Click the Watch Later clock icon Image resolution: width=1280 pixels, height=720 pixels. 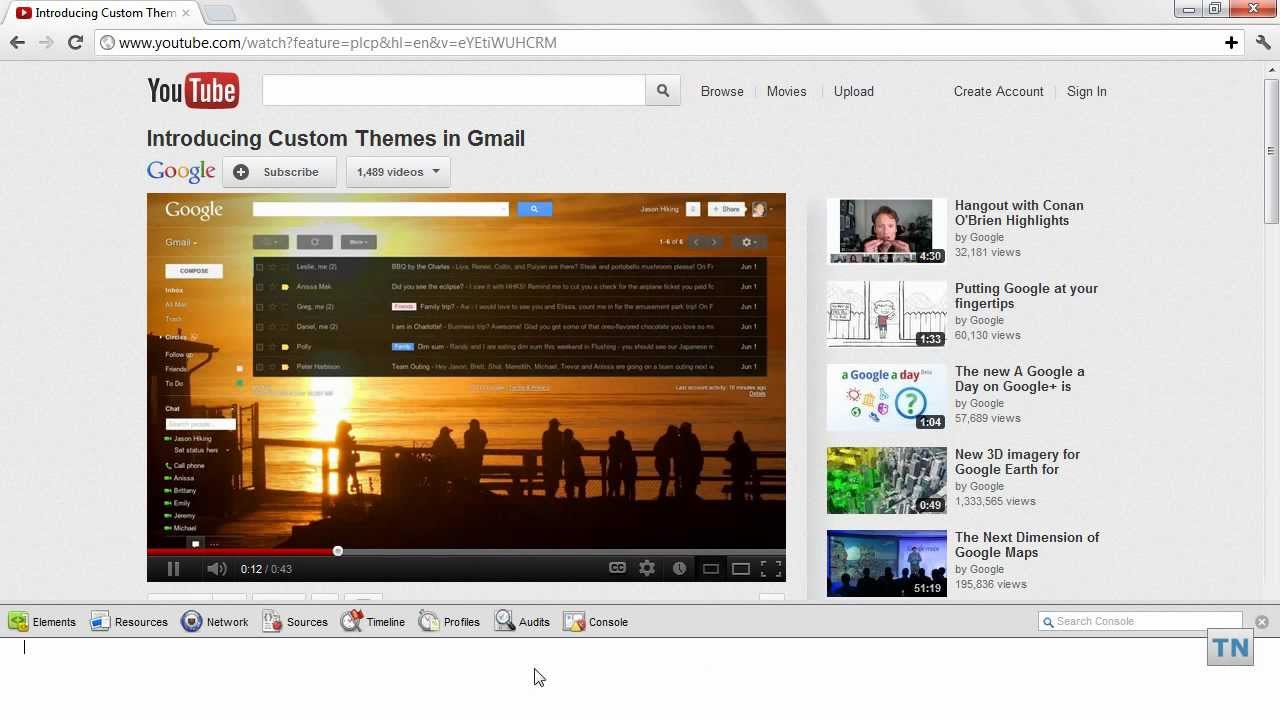coord(679,568)
